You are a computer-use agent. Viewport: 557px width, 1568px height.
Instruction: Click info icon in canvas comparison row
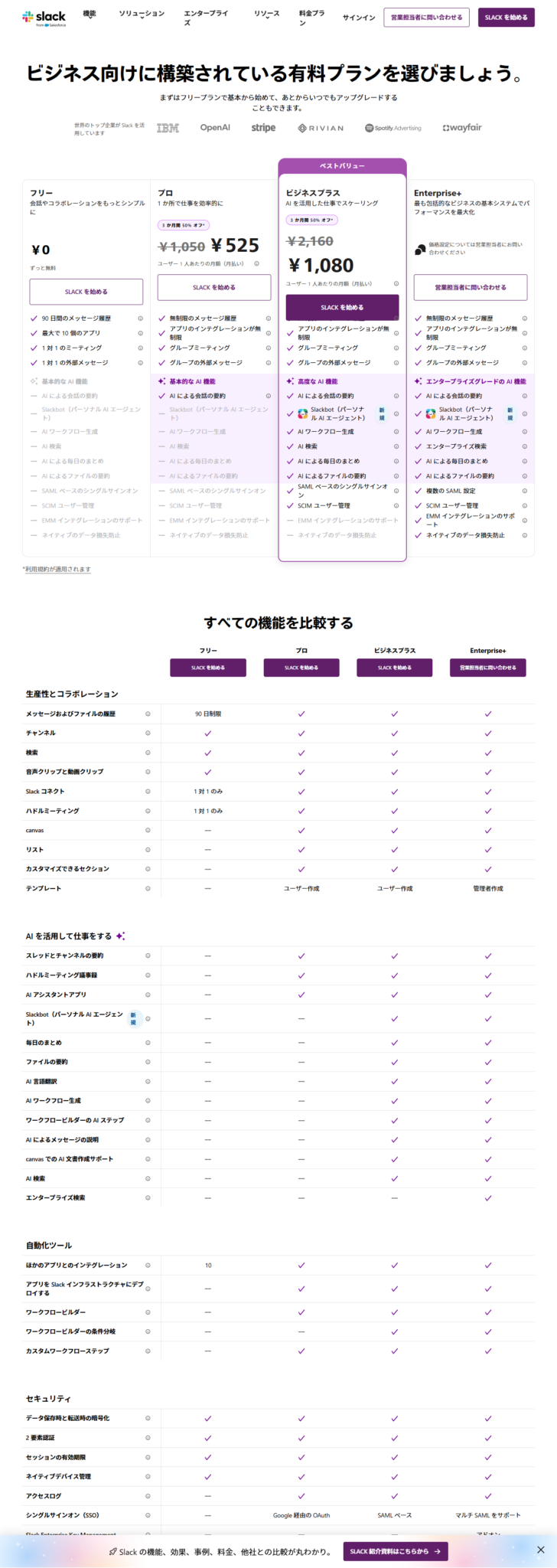(148, 830)
